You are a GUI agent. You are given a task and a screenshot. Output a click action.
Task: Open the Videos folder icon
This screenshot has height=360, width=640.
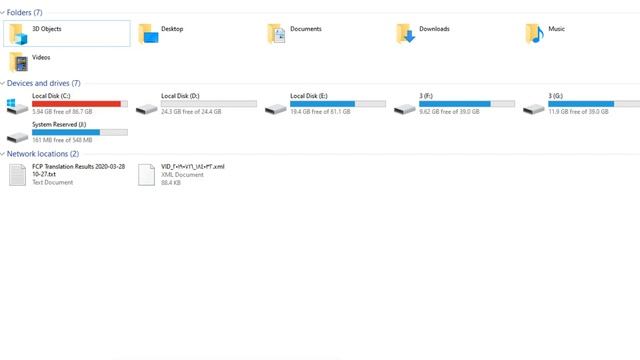18,62
